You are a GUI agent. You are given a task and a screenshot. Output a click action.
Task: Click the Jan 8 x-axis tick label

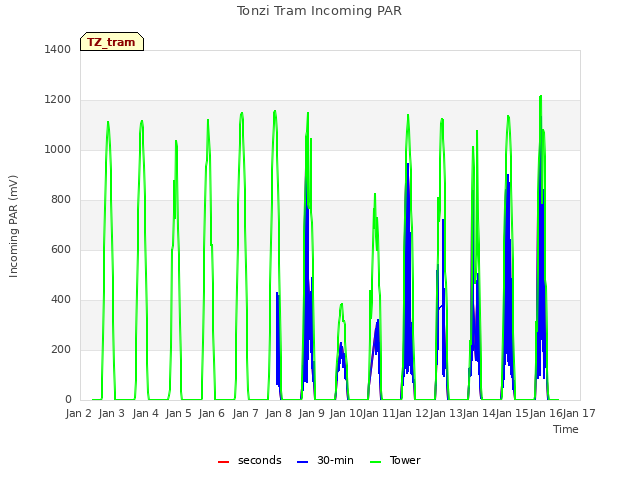(278, 413)
